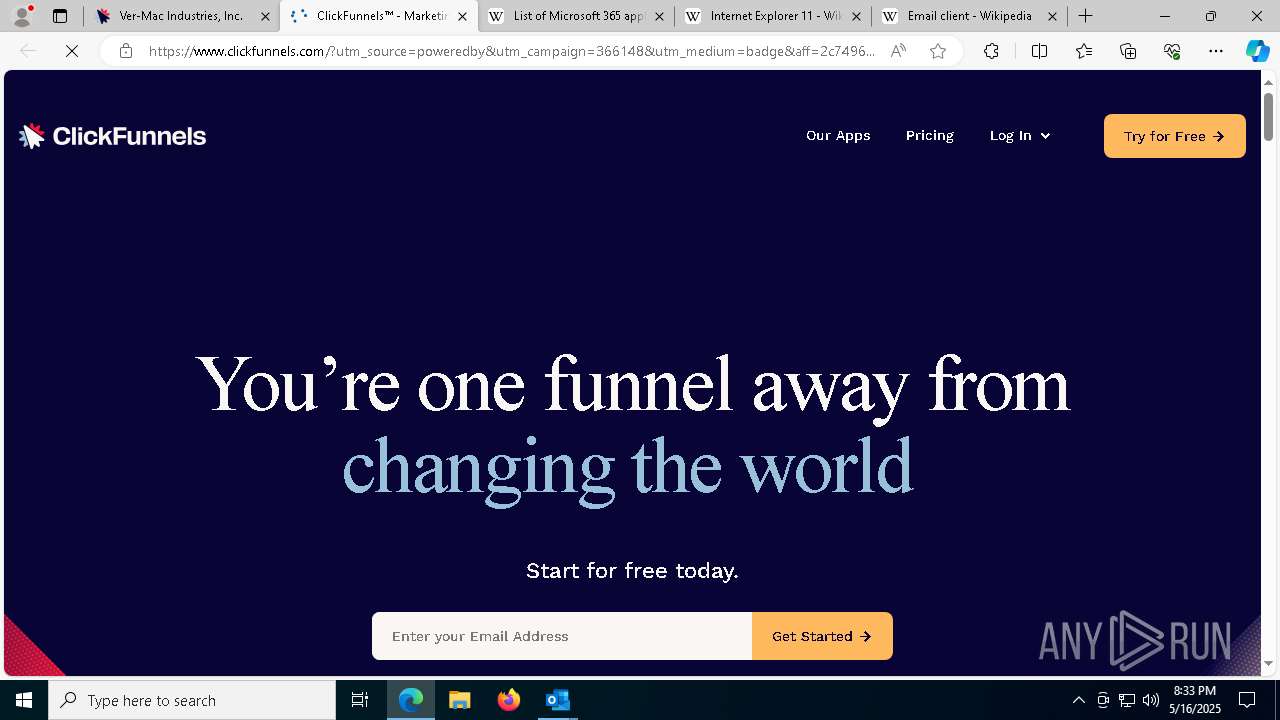Click the address bar URL
1280x720 pixels.
point(511,51)
